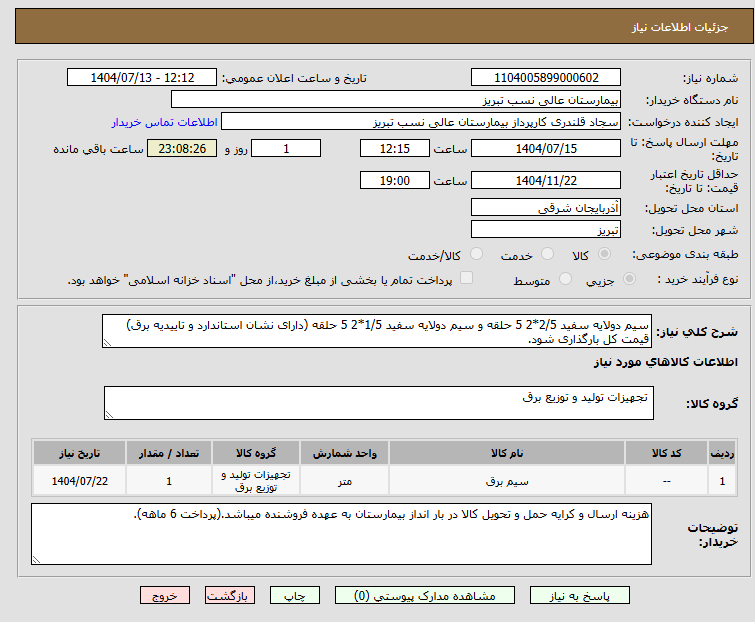Toggle the اسناد خزانه اسلامی payment checkbox
Screen dimensions: 755x622
[466, 279]
